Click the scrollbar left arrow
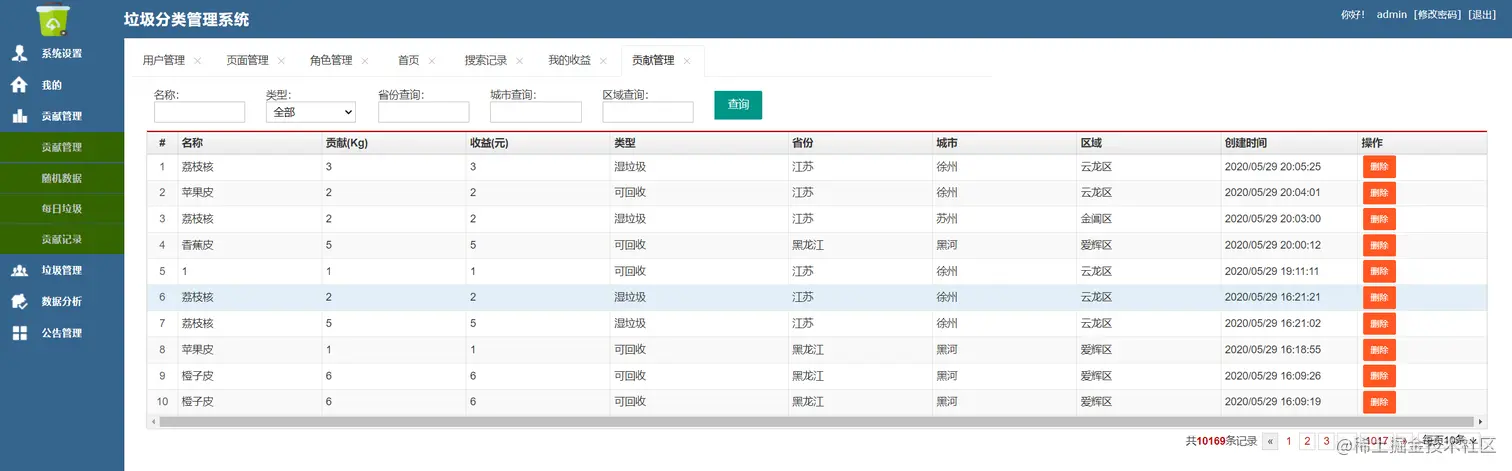The width and height of the screenshot is (1512, 471). click(x=153, y=422)
